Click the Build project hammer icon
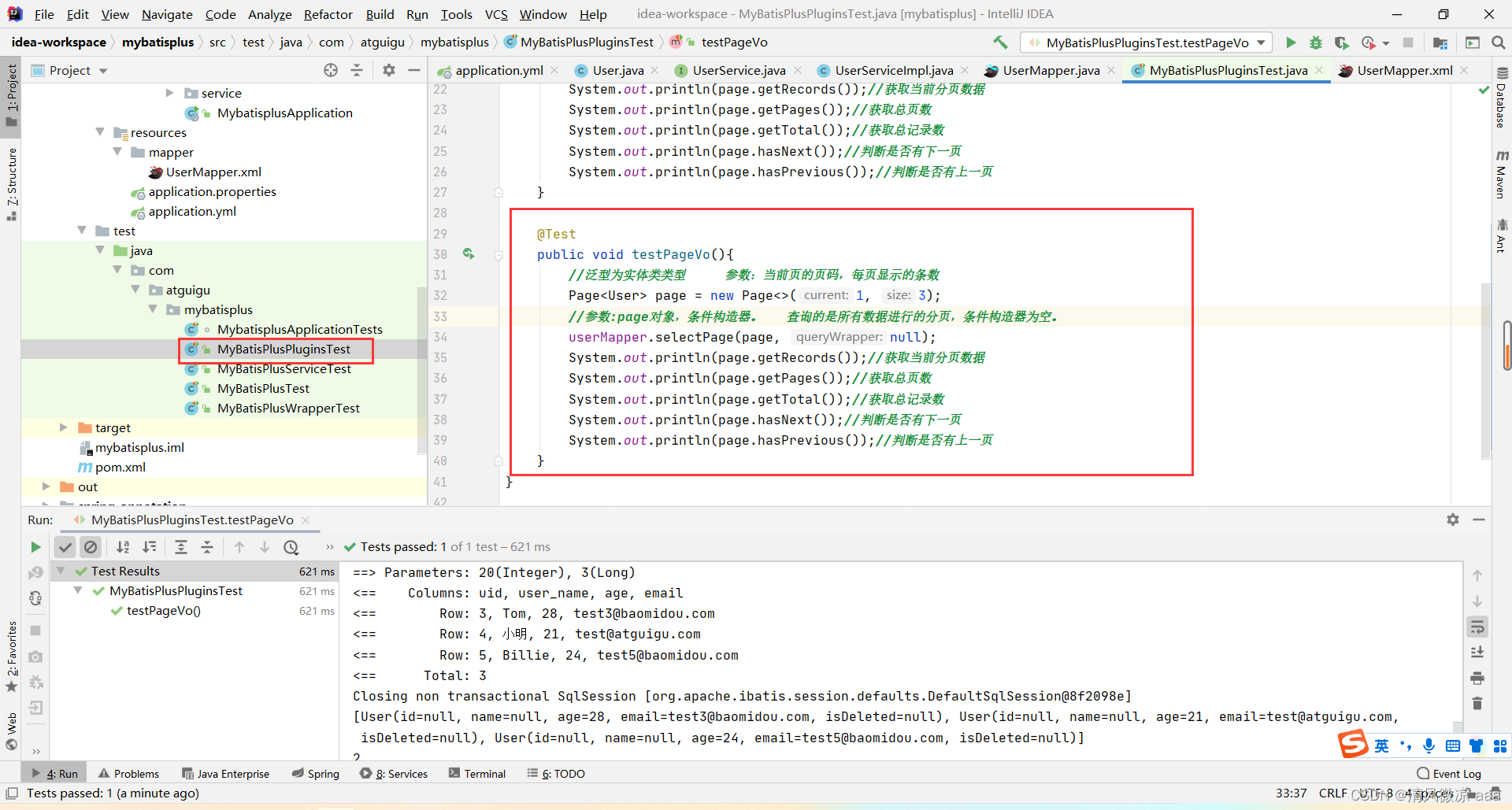This screenshot has height=810, width=1512. pyautogui.click(x=1000, y=43)
